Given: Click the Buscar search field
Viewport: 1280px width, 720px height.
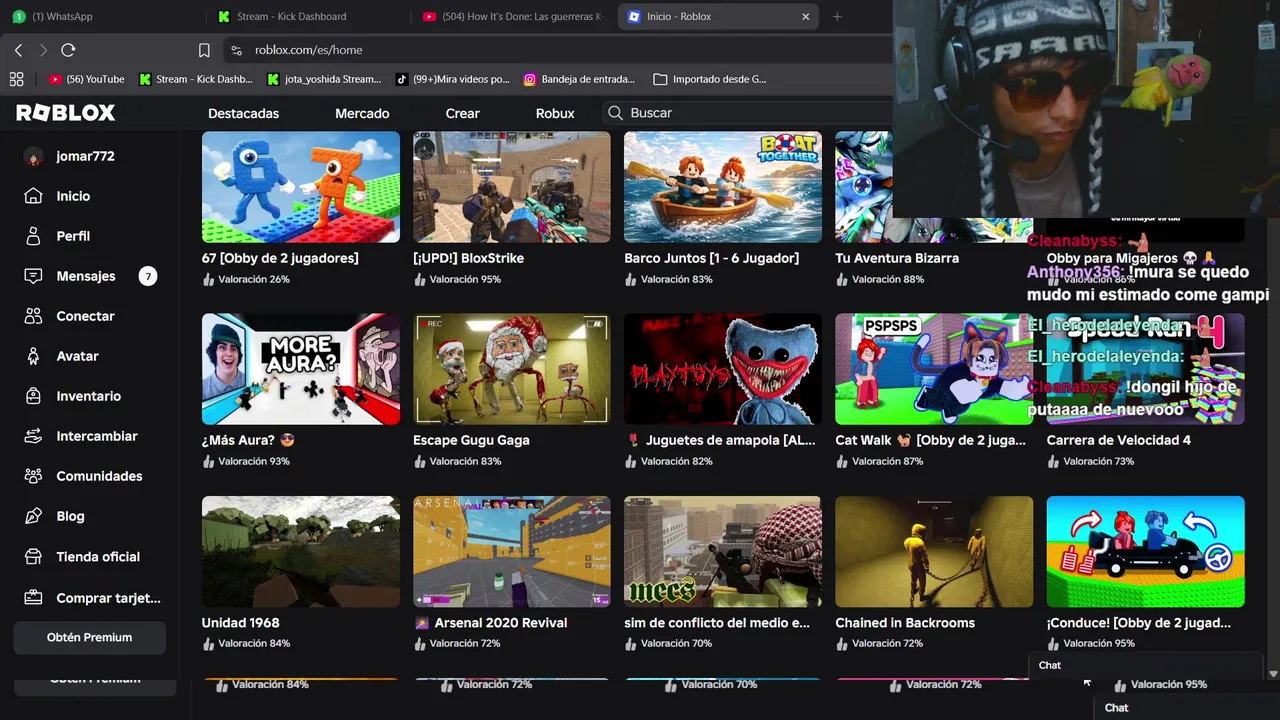Looking at the screenshot, I should click(x=748, y=113).
